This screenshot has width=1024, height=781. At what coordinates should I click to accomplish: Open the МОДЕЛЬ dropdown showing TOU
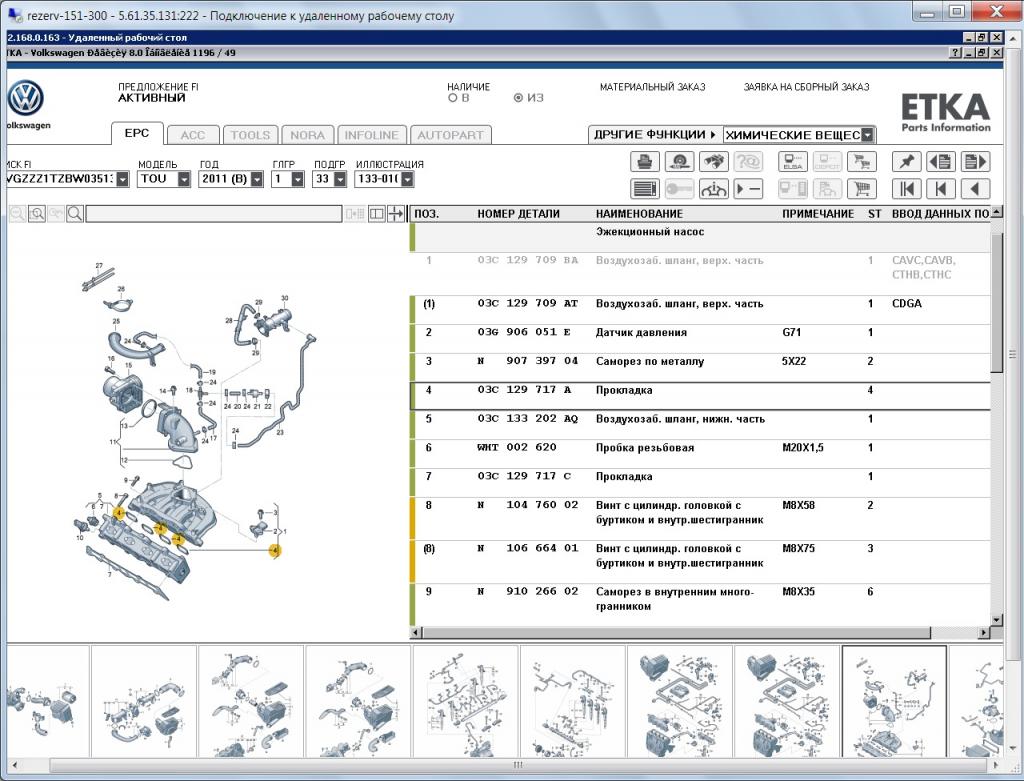pyautogui.click(x=184, y=179)
